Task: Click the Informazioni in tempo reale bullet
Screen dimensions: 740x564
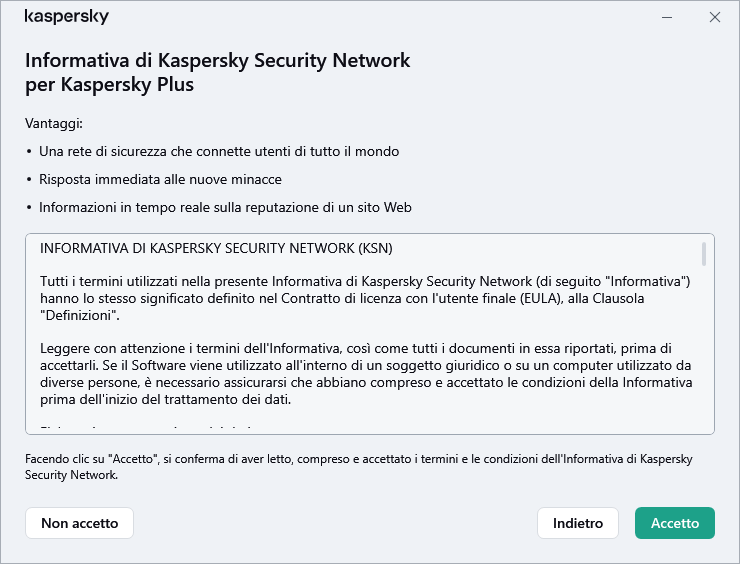Action: tap(225, 207)
